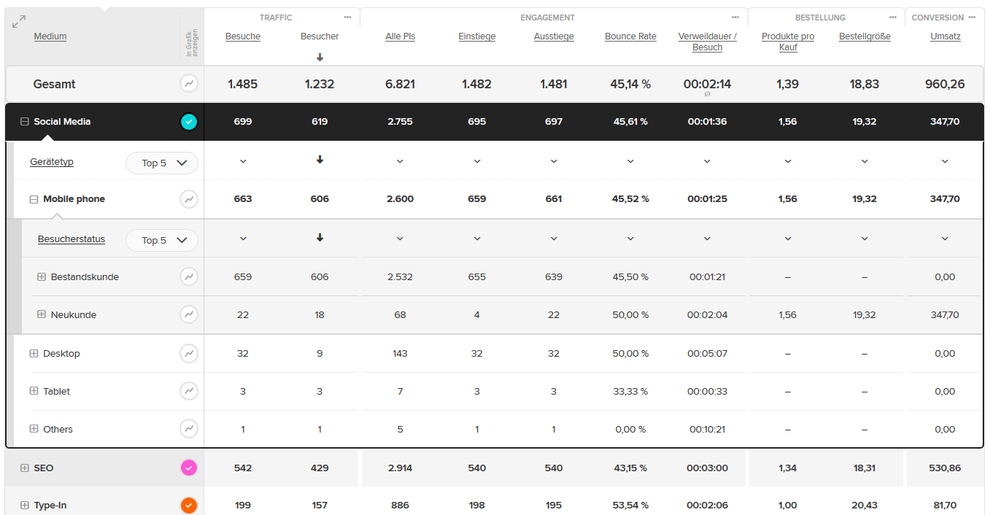Click Bestellgröße chevron in Besucherstatus row

coord(865,239)
